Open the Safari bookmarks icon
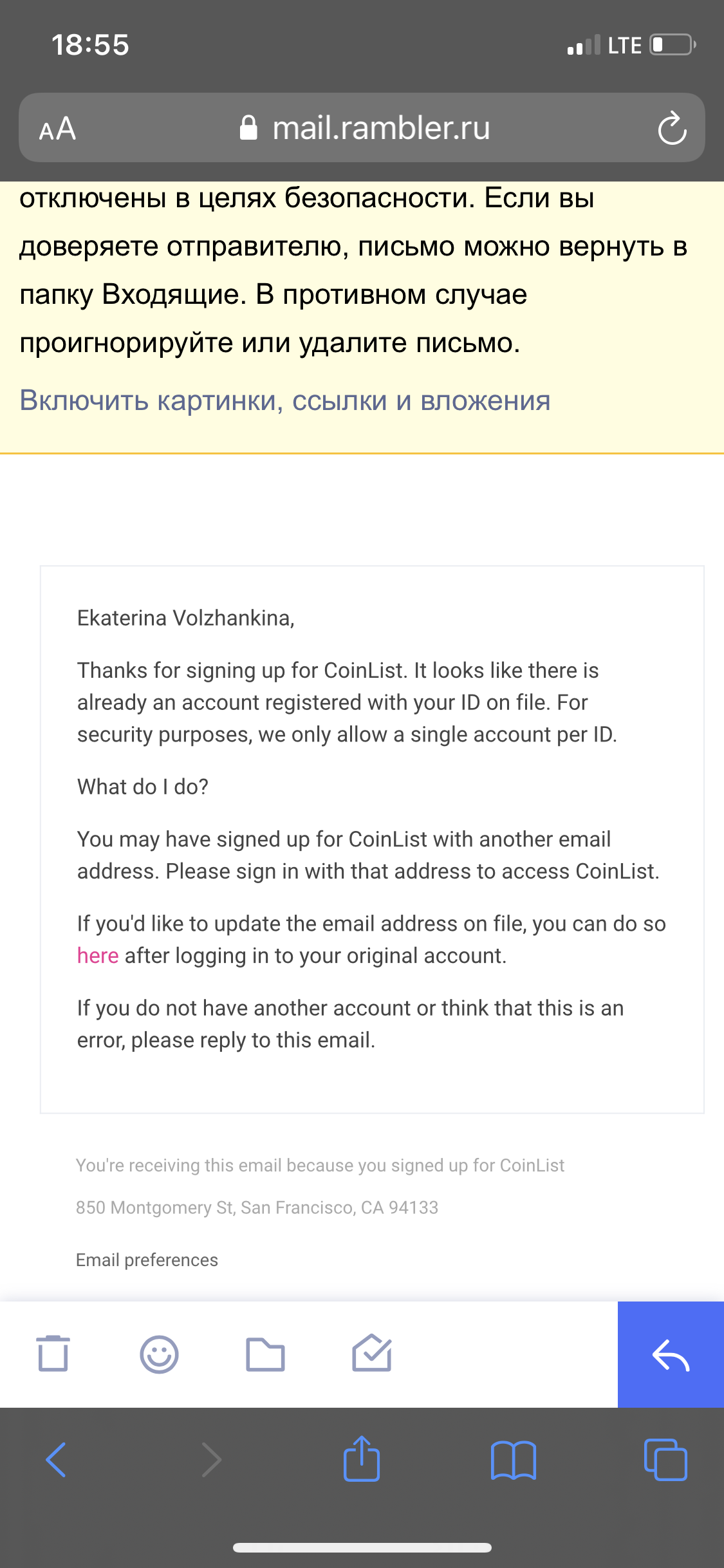Screen dimensions: 724x1568 513,1460
